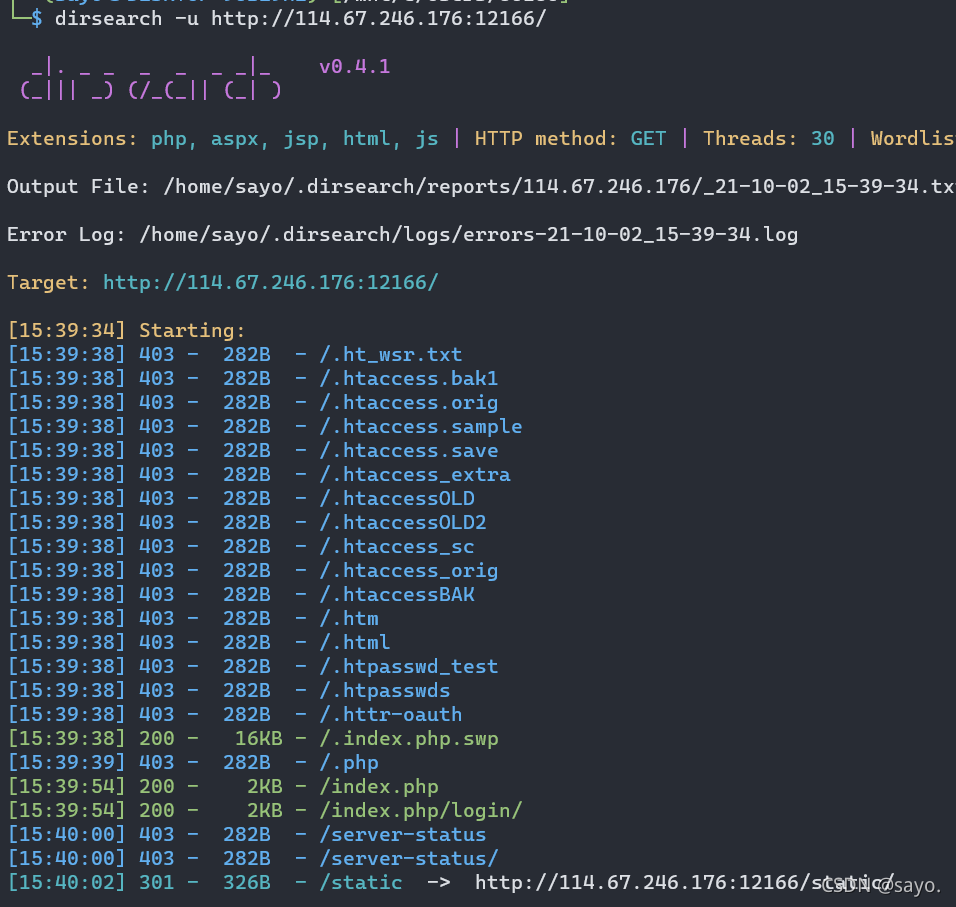The height and width of the screenshot is (907, 956).
Task: Click the HTTP method: GET text
Action: click(x=570, y=138)
